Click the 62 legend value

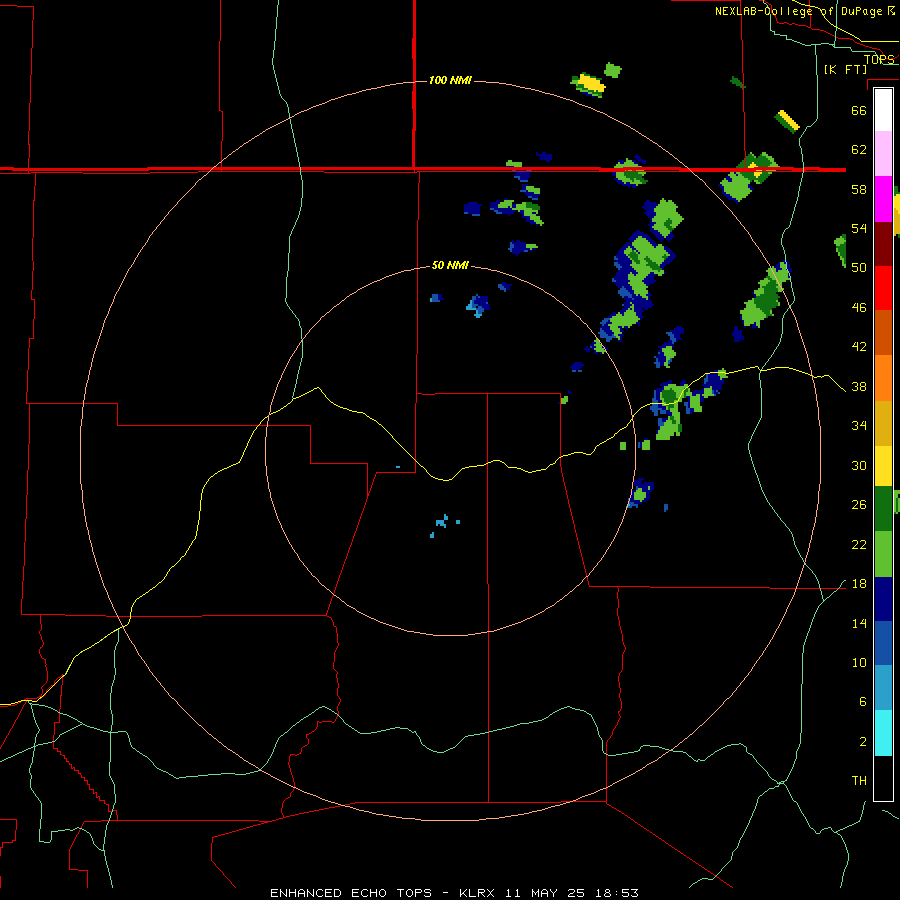click(859, 150)
